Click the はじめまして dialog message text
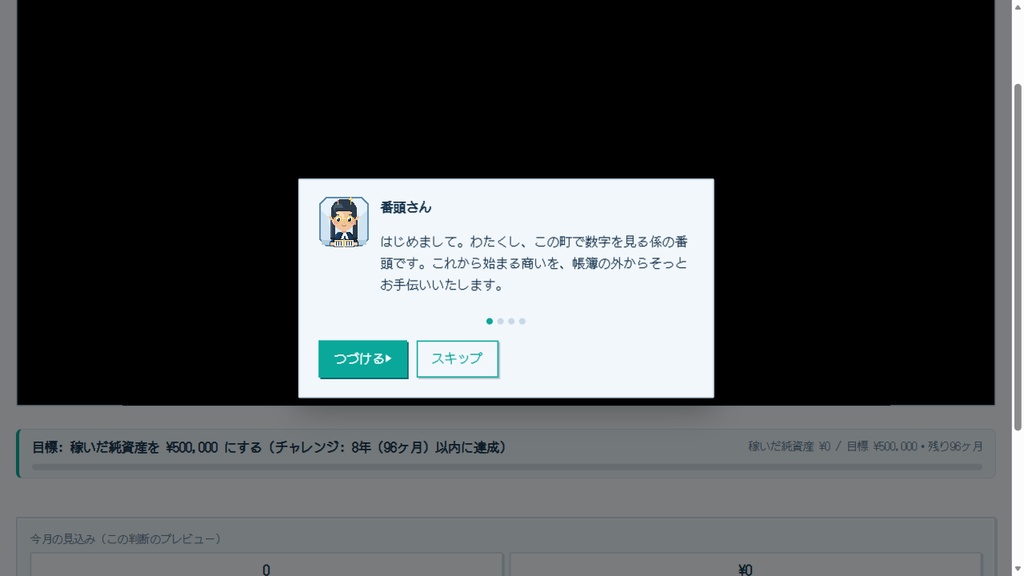Screen dimensions: 1024x576 (534, 263)
